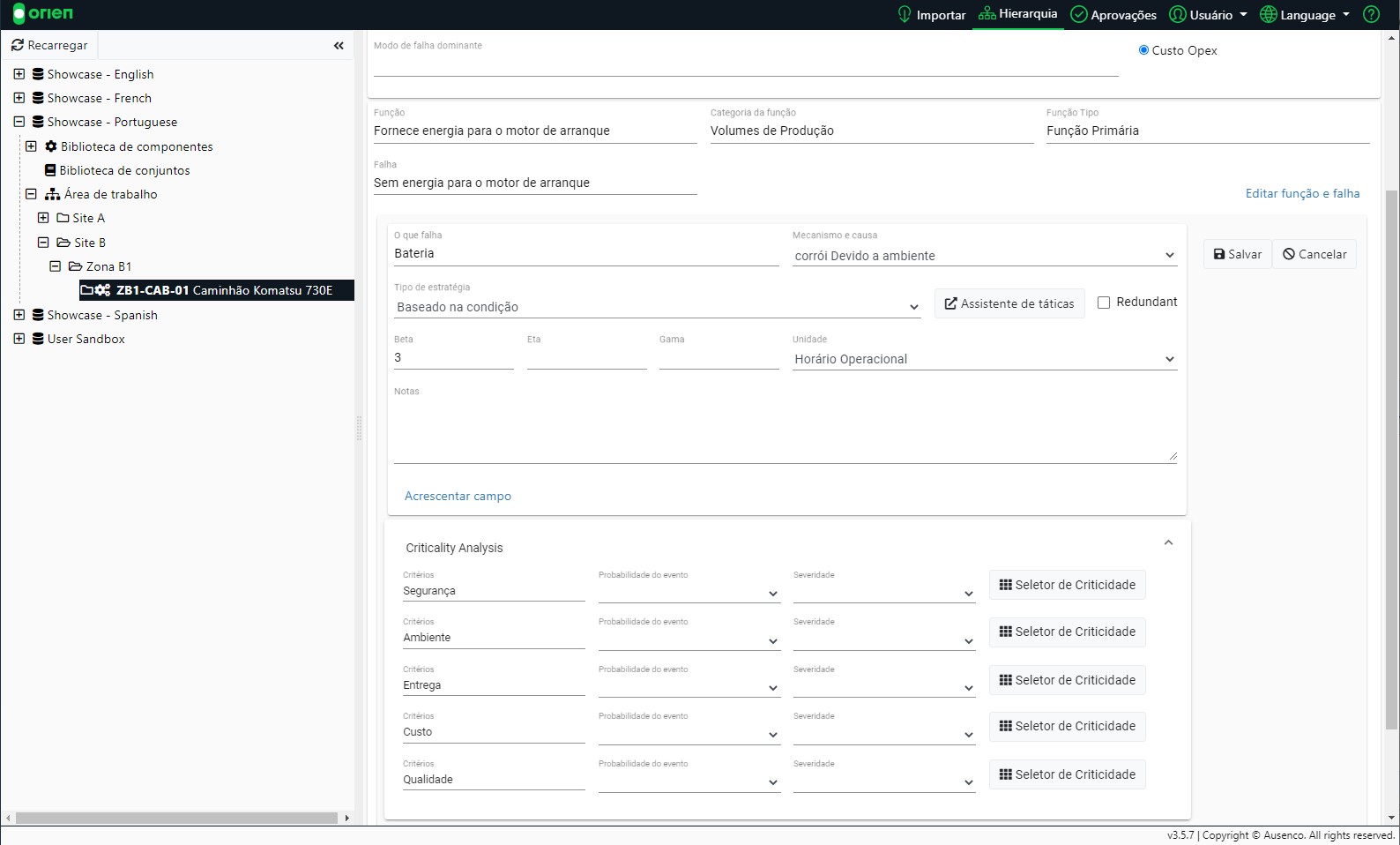Click the sidebar horizontal scrollbar
This screenshot has height=845, width=1400.
tap(176, 818)
